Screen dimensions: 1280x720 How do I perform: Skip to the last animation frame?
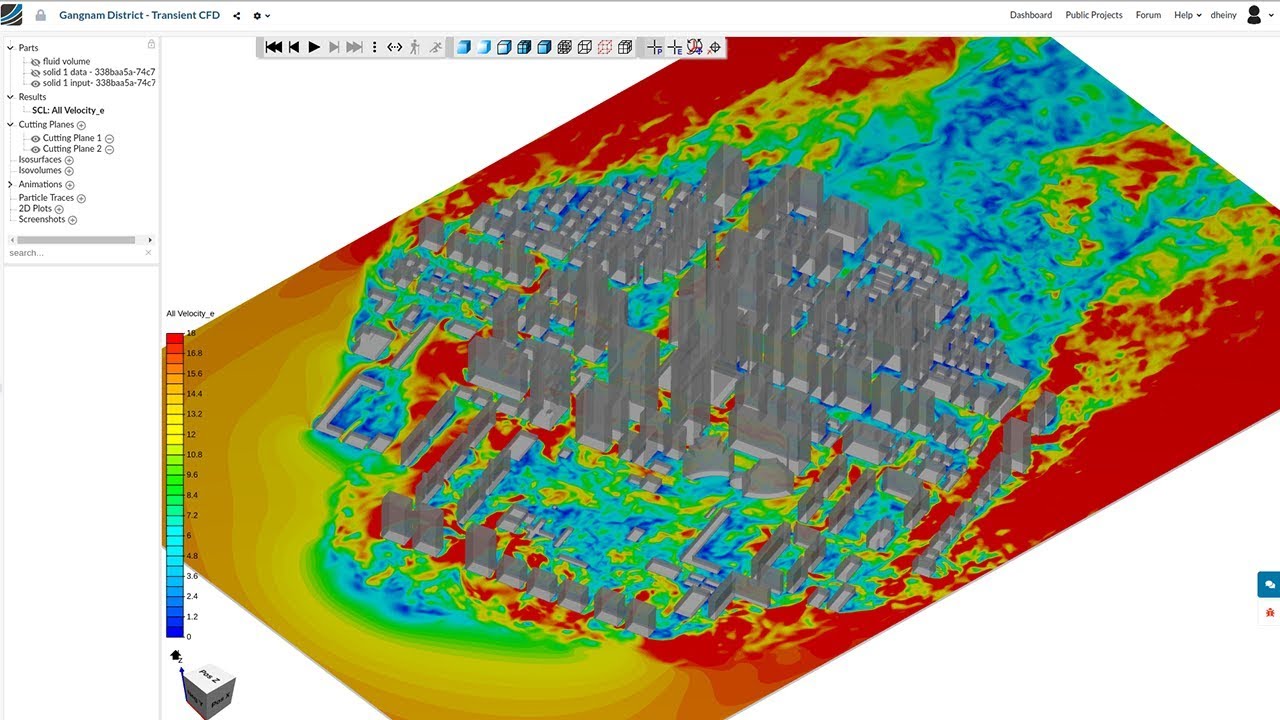(x=355, y=47)
